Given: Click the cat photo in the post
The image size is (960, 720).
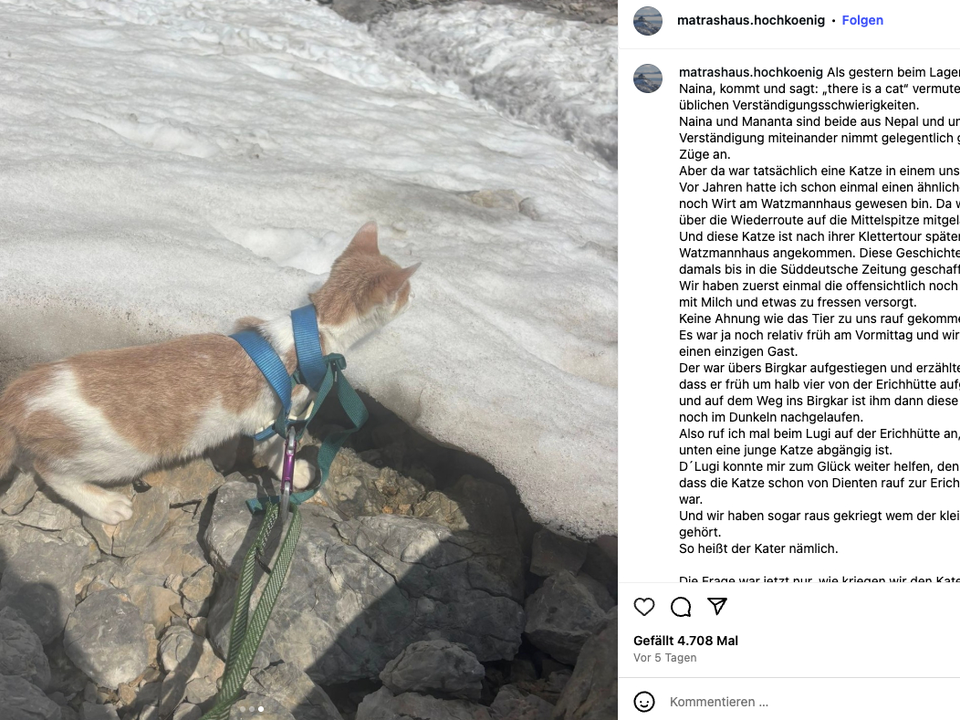Looking at the screenshot, I should pyautogui.click(x=309, y=360).
